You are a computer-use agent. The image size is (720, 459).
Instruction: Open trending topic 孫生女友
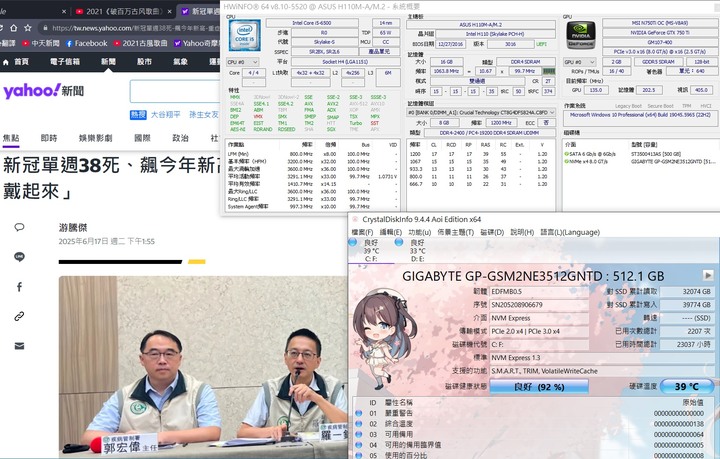pos(204,115)
